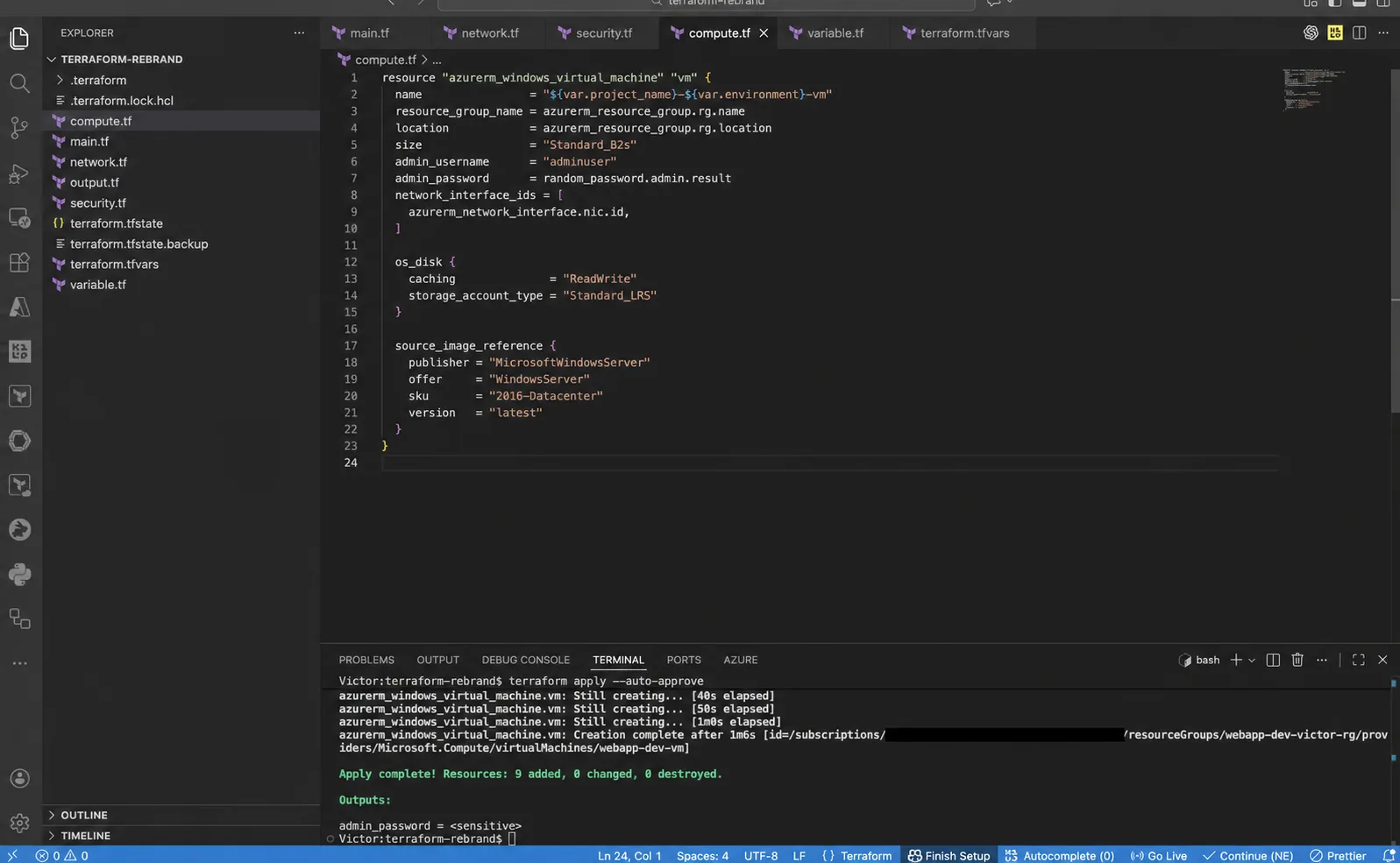Create a new terminal with plus icon
This screenshot has height=863, width=1400.
click(x=1236, y=660)
